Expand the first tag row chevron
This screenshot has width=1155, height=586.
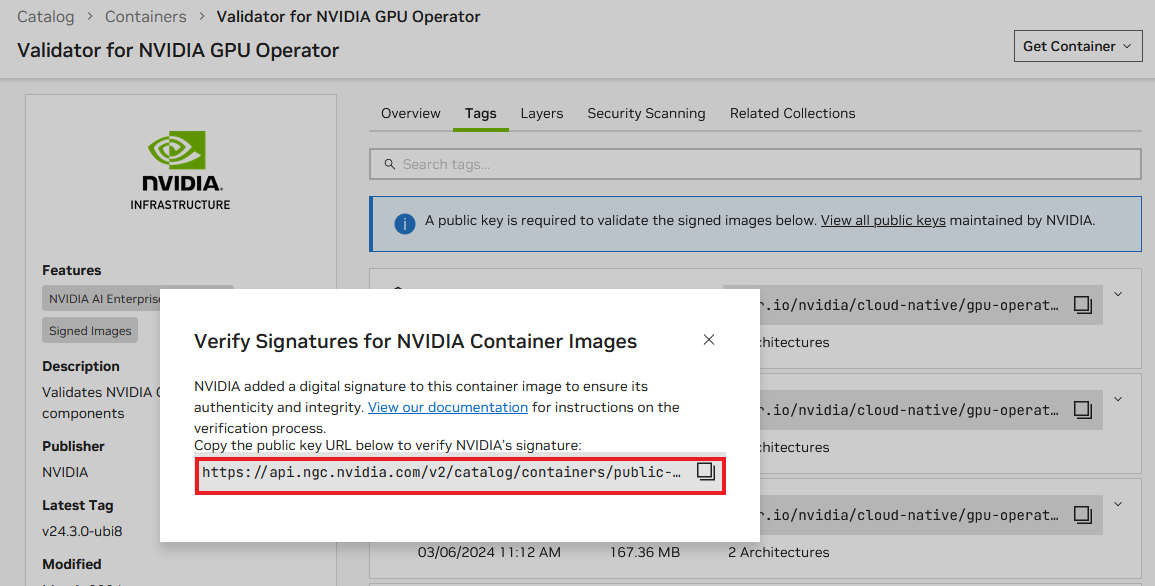[1118, 294]
